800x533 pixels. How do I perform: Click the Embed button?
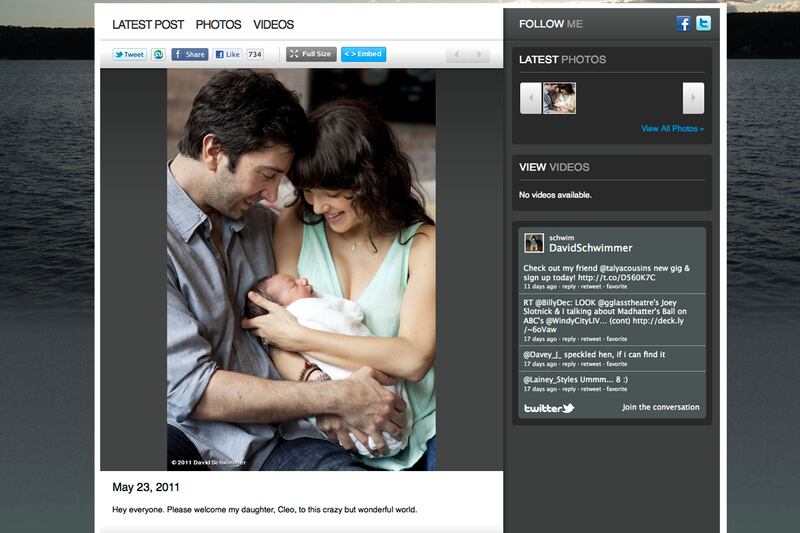[363, 54]
